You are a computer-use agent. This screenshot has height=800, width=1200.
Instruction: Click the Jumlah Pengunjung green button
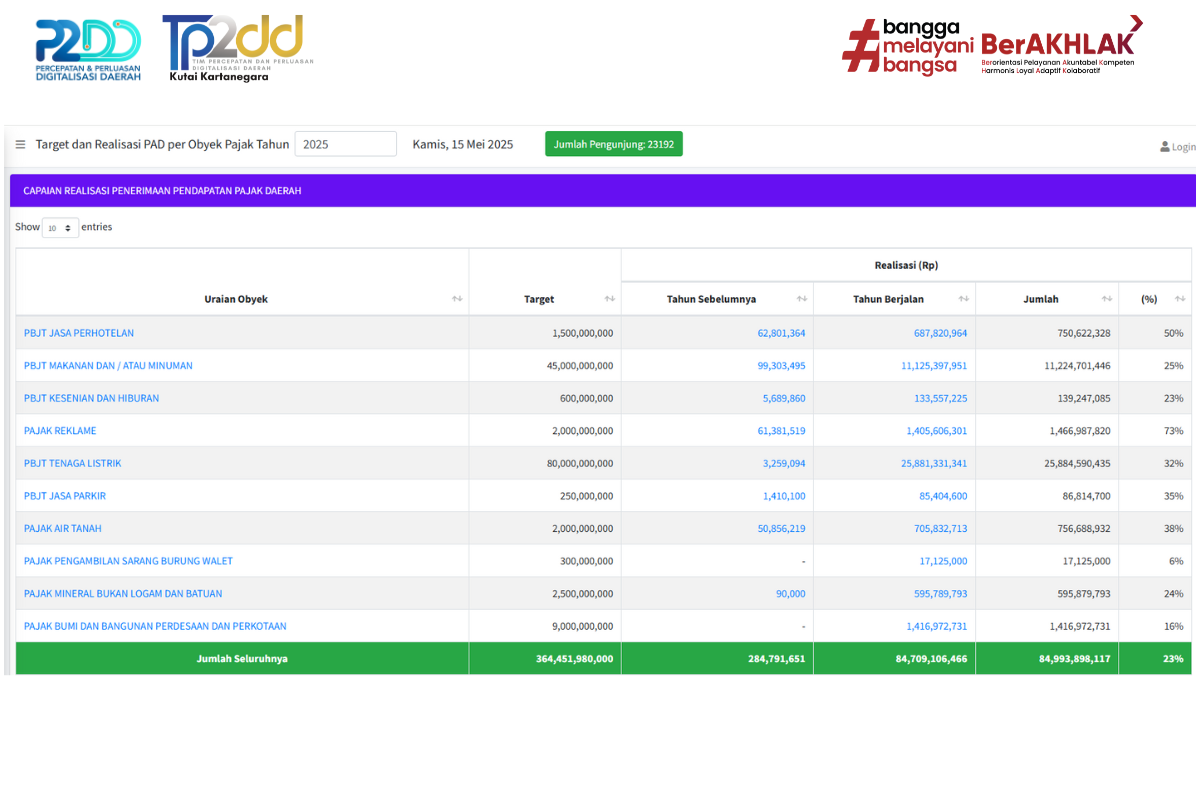point(613,144)
